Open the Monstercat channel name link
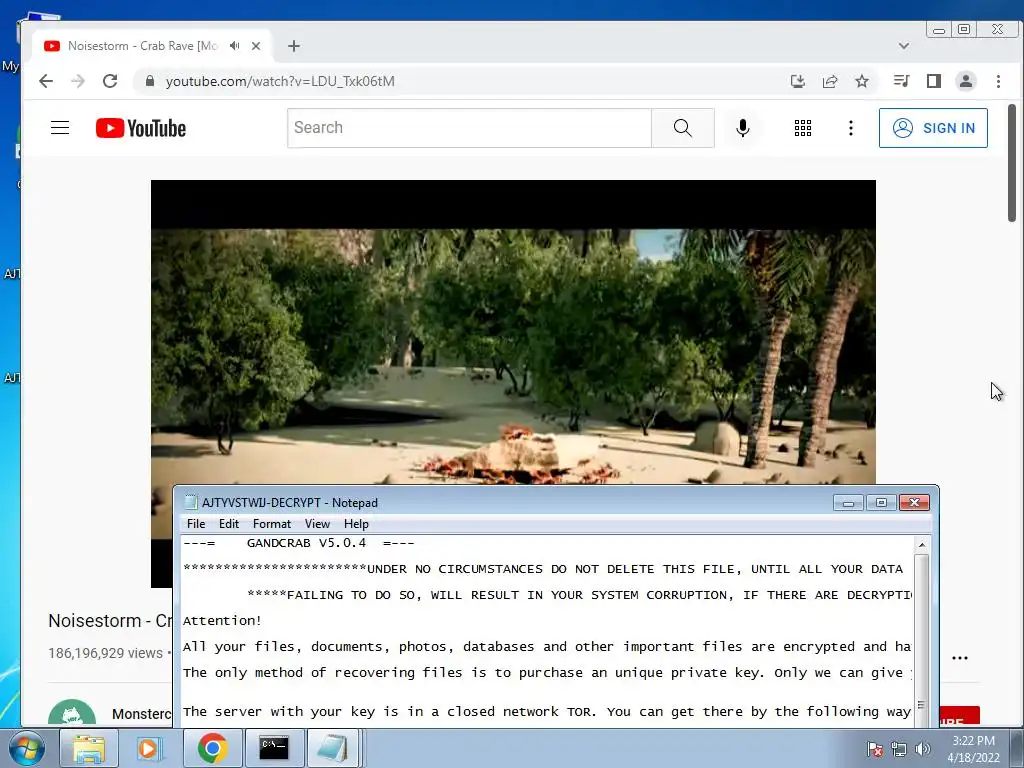 click(x=142, y=714)
